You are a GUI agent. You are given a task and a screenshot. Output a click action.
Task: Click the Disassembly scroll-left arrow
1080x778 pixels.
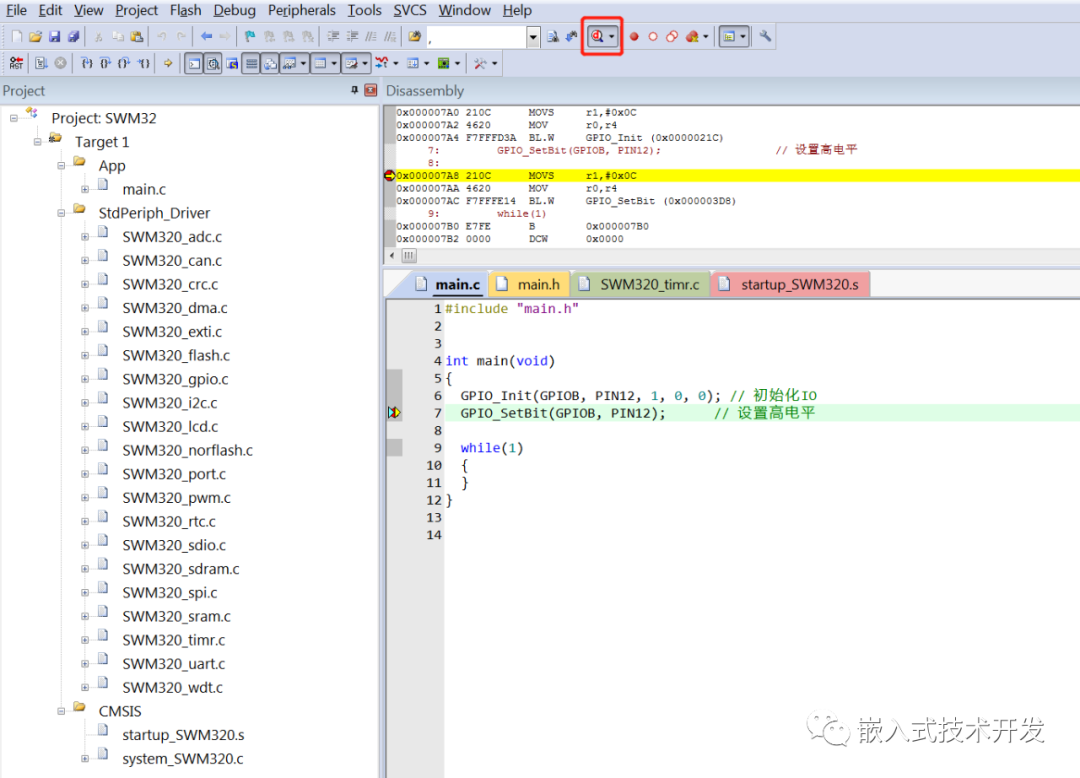392,256
